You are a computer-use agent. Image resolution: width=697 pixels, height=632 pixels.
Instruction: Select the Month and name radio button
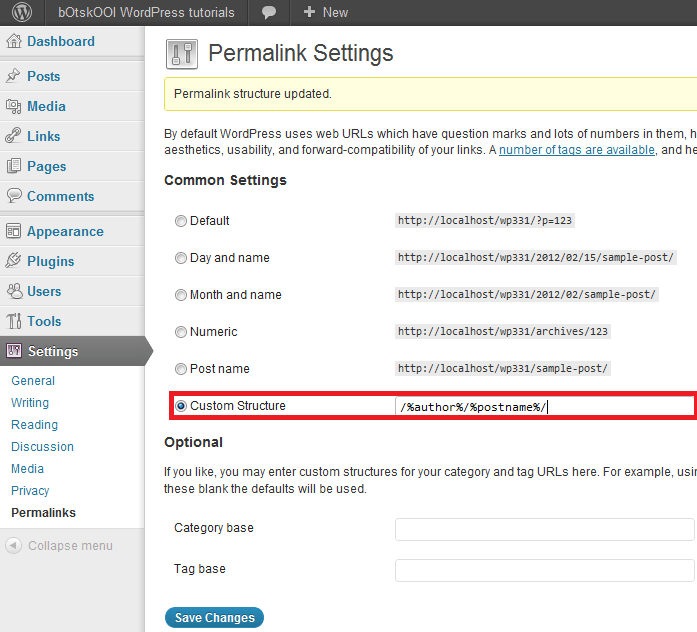(180, 295)
